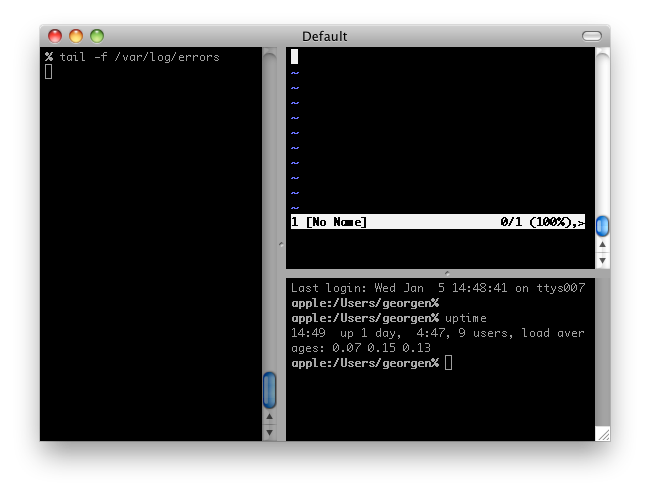The height and width of the screenshot is (496, 650).
Task: Click the horizontal split divider handle on right side
Action: pos(447,273)
